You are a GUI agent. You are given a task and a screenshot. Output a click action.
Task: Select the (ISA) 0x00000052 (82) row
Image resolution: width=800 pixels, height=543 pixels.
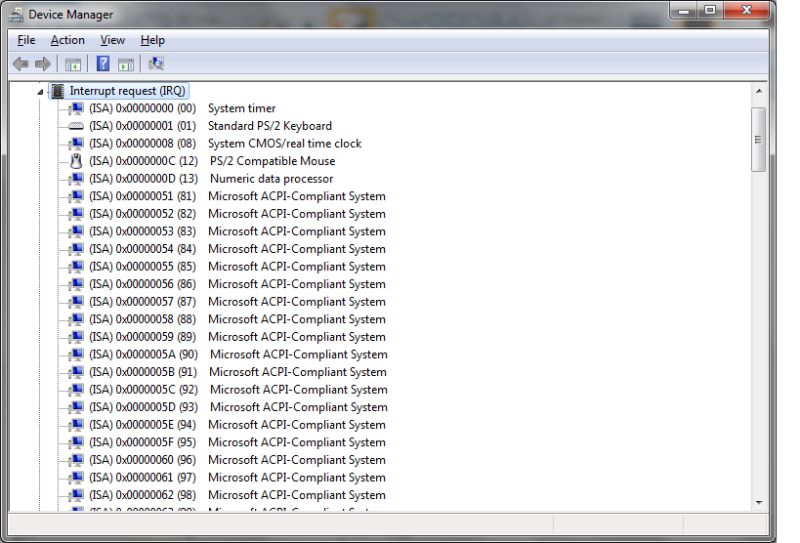point(237,214)
